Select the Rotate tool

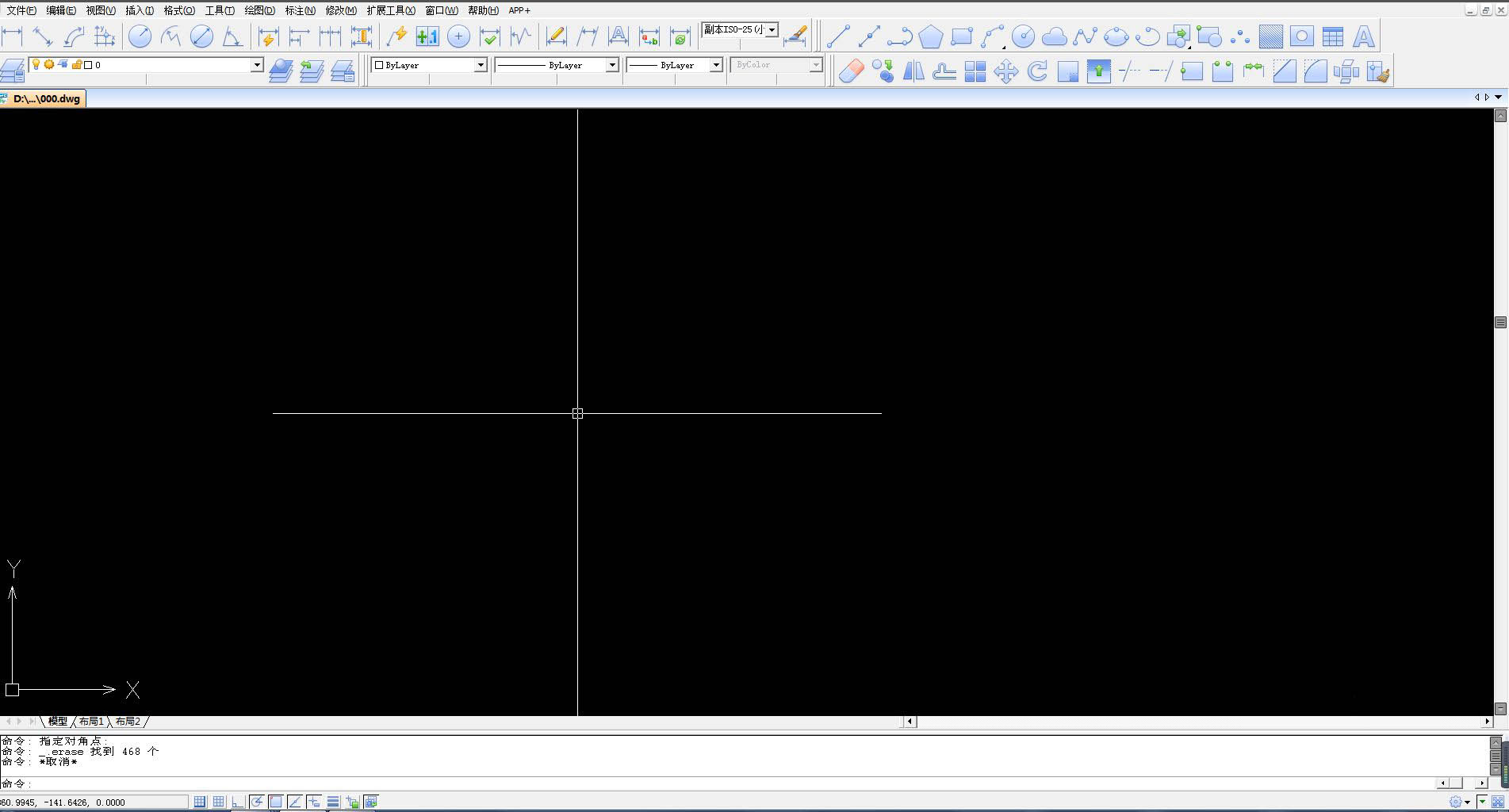point(1037,71)
